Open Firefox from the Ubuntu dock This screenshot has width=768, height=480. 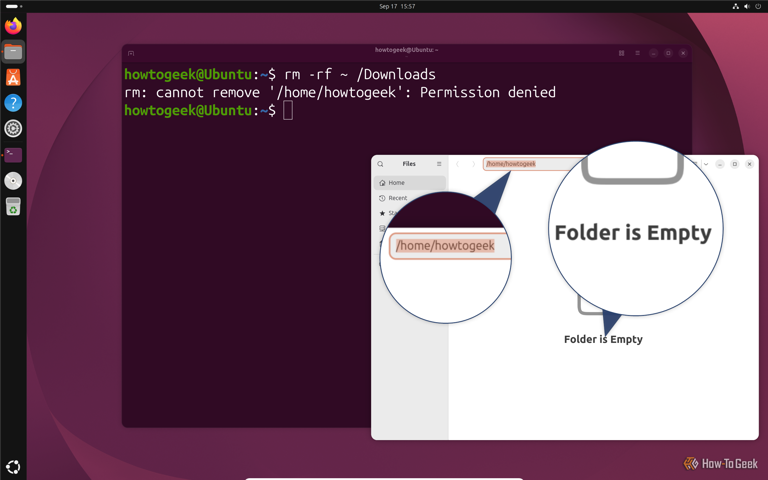click(x=13, y=25)
